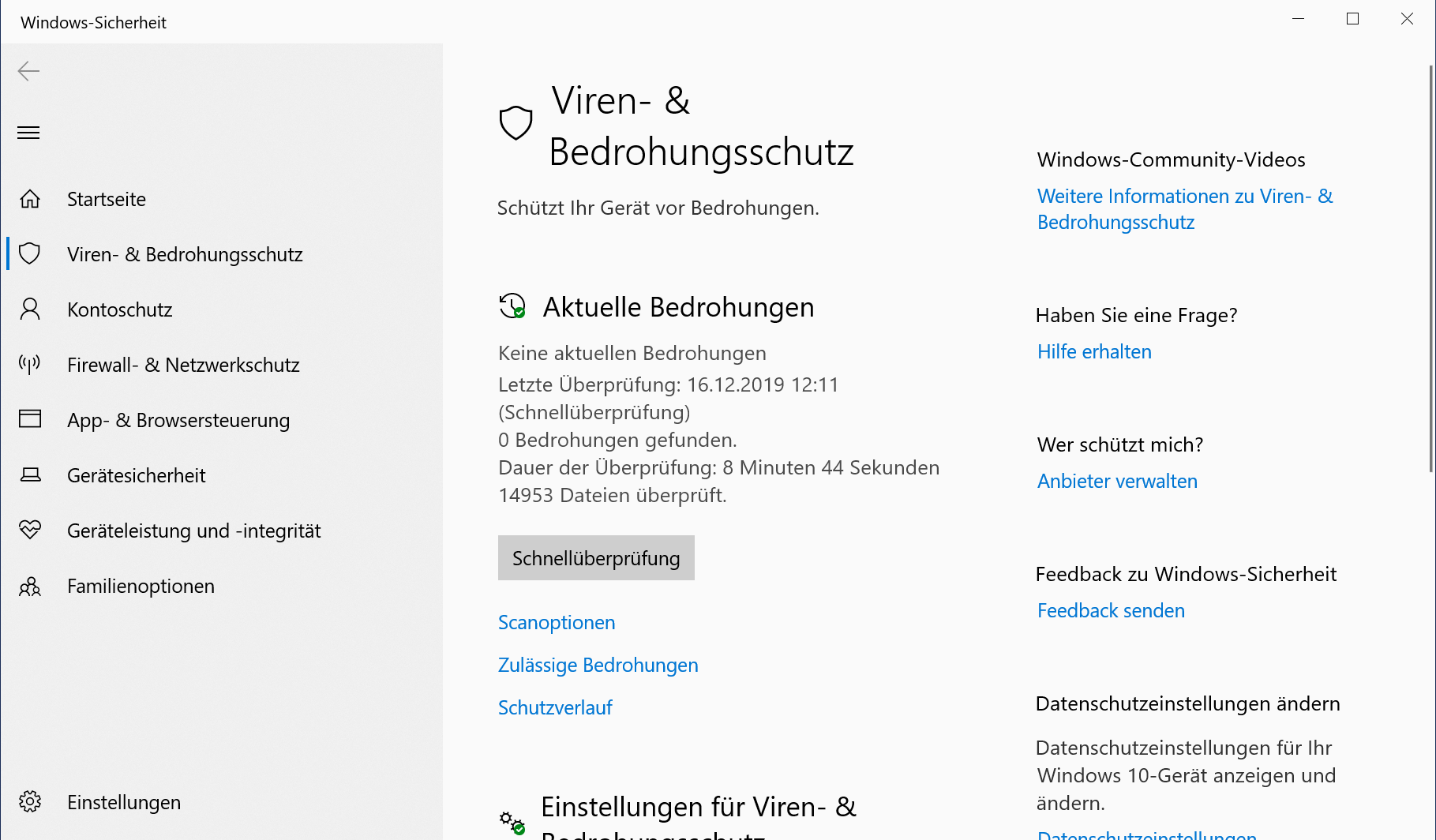Viewport: 1436px width, 840px height.
Task: Go to Startseite in sidebar
Action: 107,199
